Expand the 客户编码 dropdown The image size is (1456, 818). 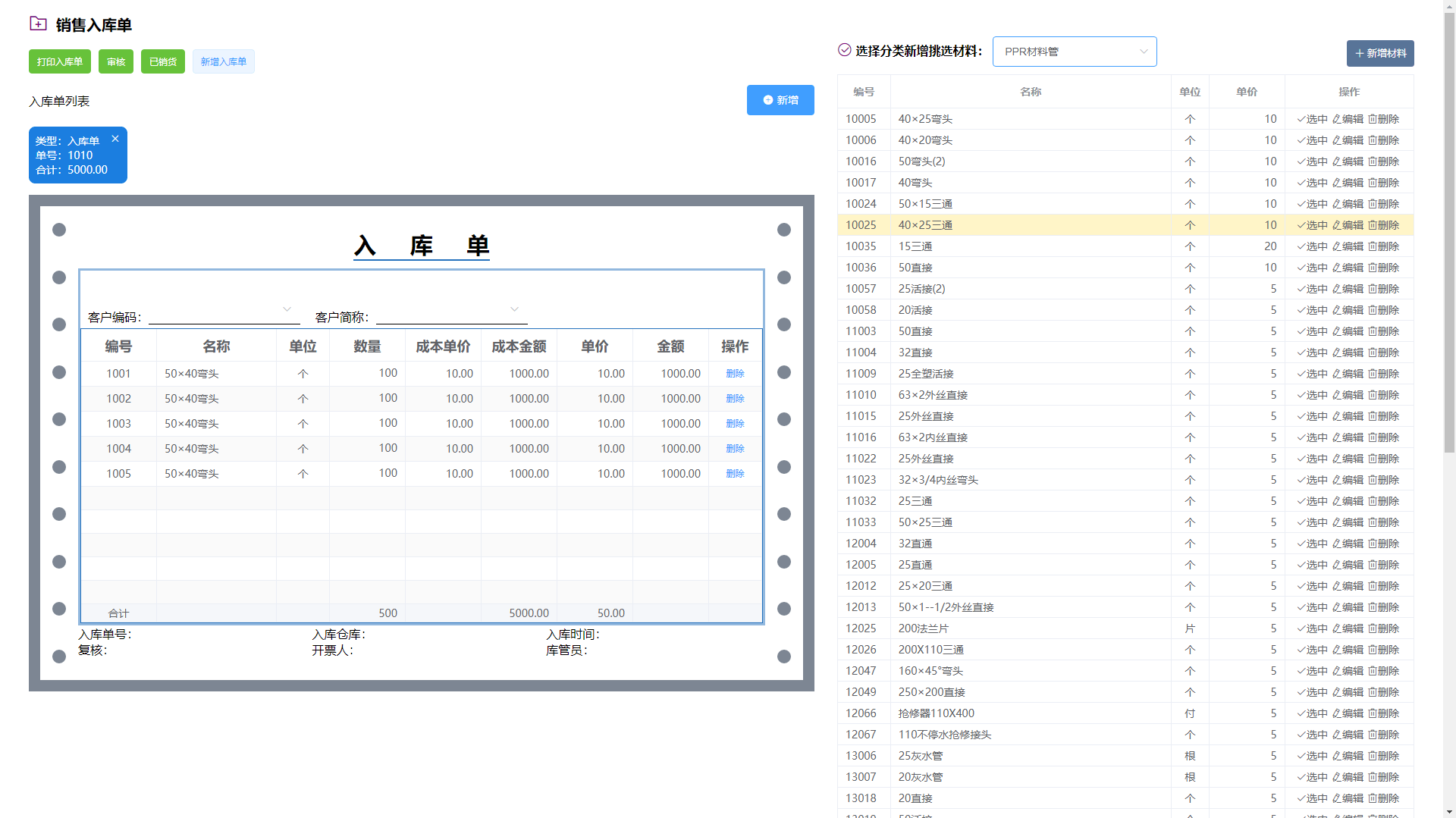[287, 309]
